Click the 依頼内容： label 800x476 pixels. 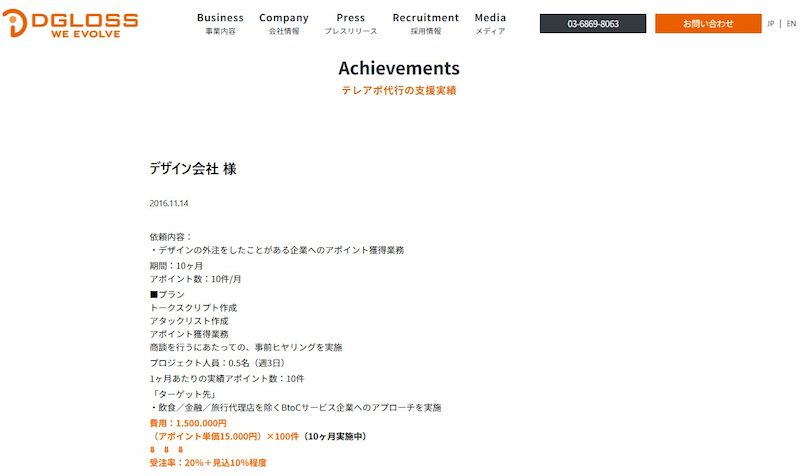pos(171,237)
